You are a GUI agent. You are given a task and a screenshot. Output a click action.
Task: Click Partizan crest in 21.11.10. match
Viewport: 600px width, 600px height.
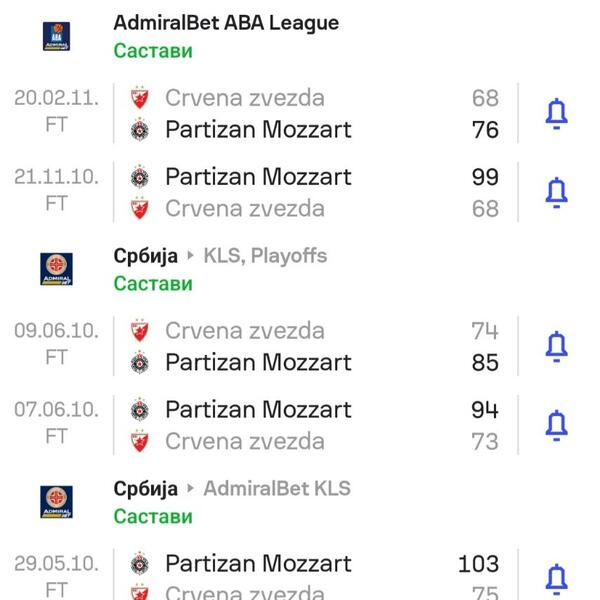point(140,177)
